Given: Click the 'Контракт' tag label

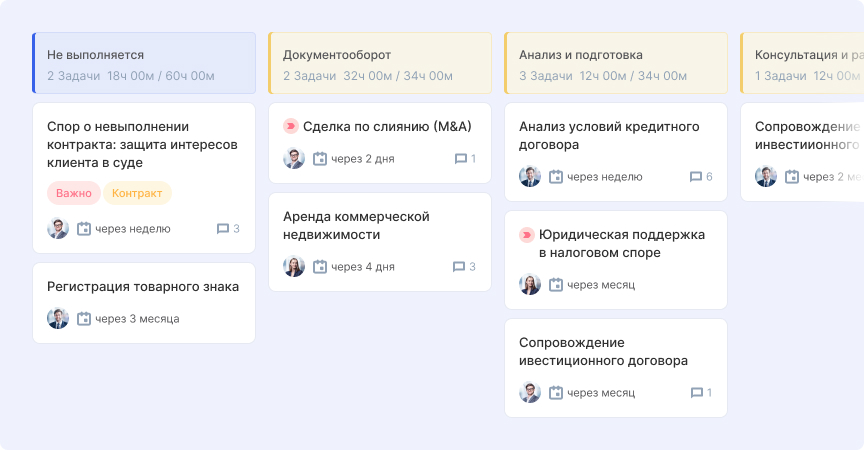Looking at the screenshot, I should 138,193.
